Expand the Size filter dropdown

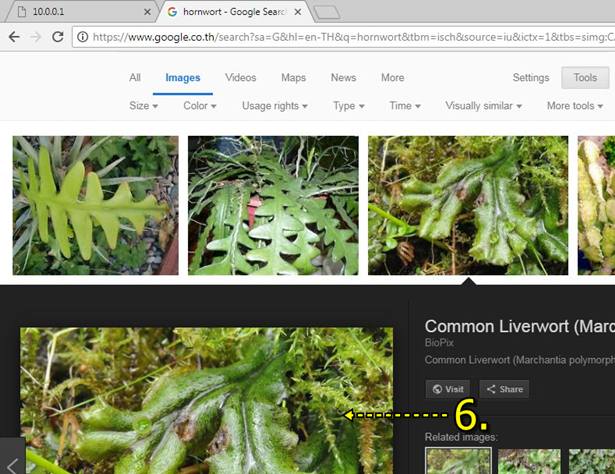[144, 106]
